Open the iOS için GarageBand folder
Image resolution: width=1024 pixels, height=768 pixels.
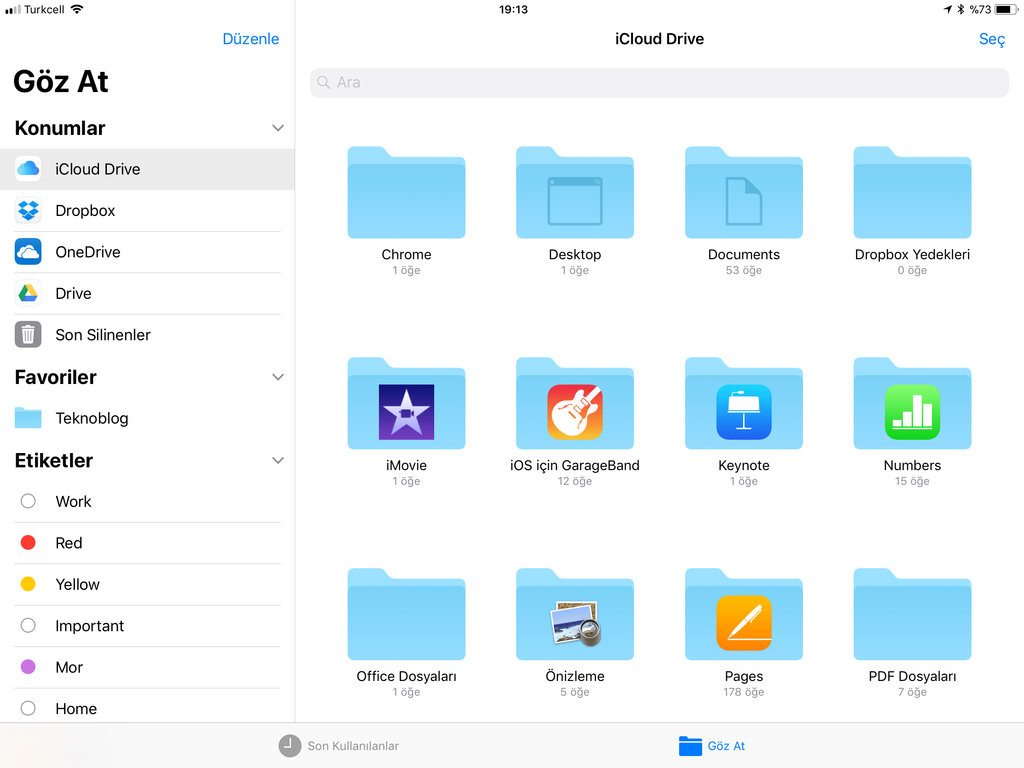tap(575, 404)
